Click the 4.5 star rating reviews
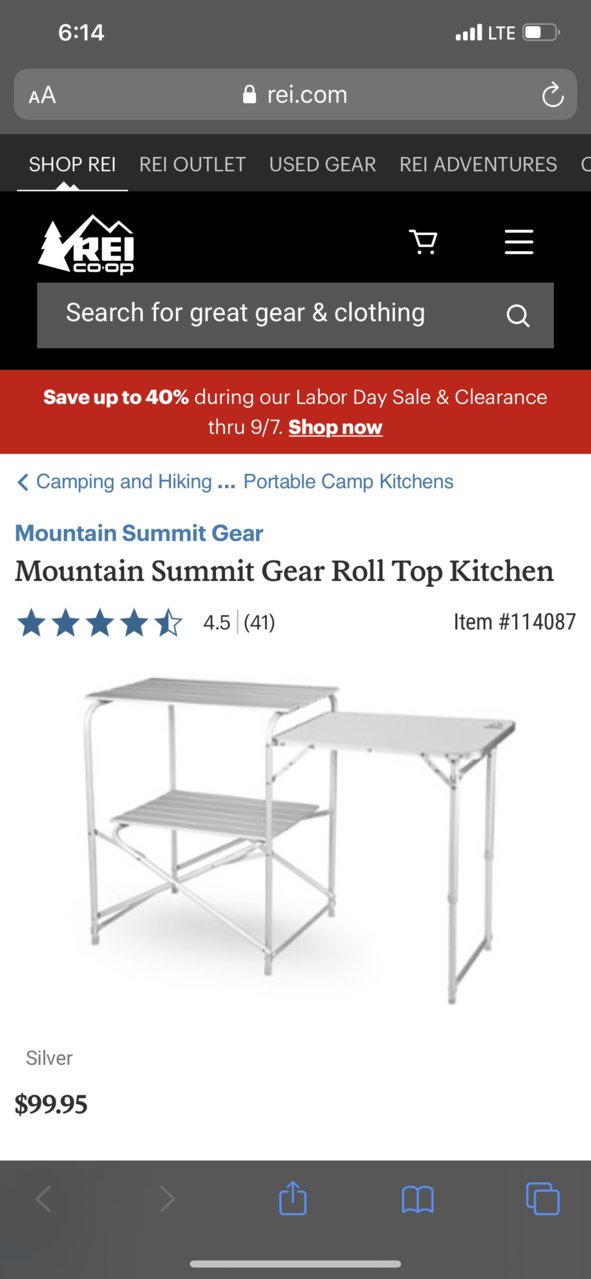 click(x=146, y=623)
